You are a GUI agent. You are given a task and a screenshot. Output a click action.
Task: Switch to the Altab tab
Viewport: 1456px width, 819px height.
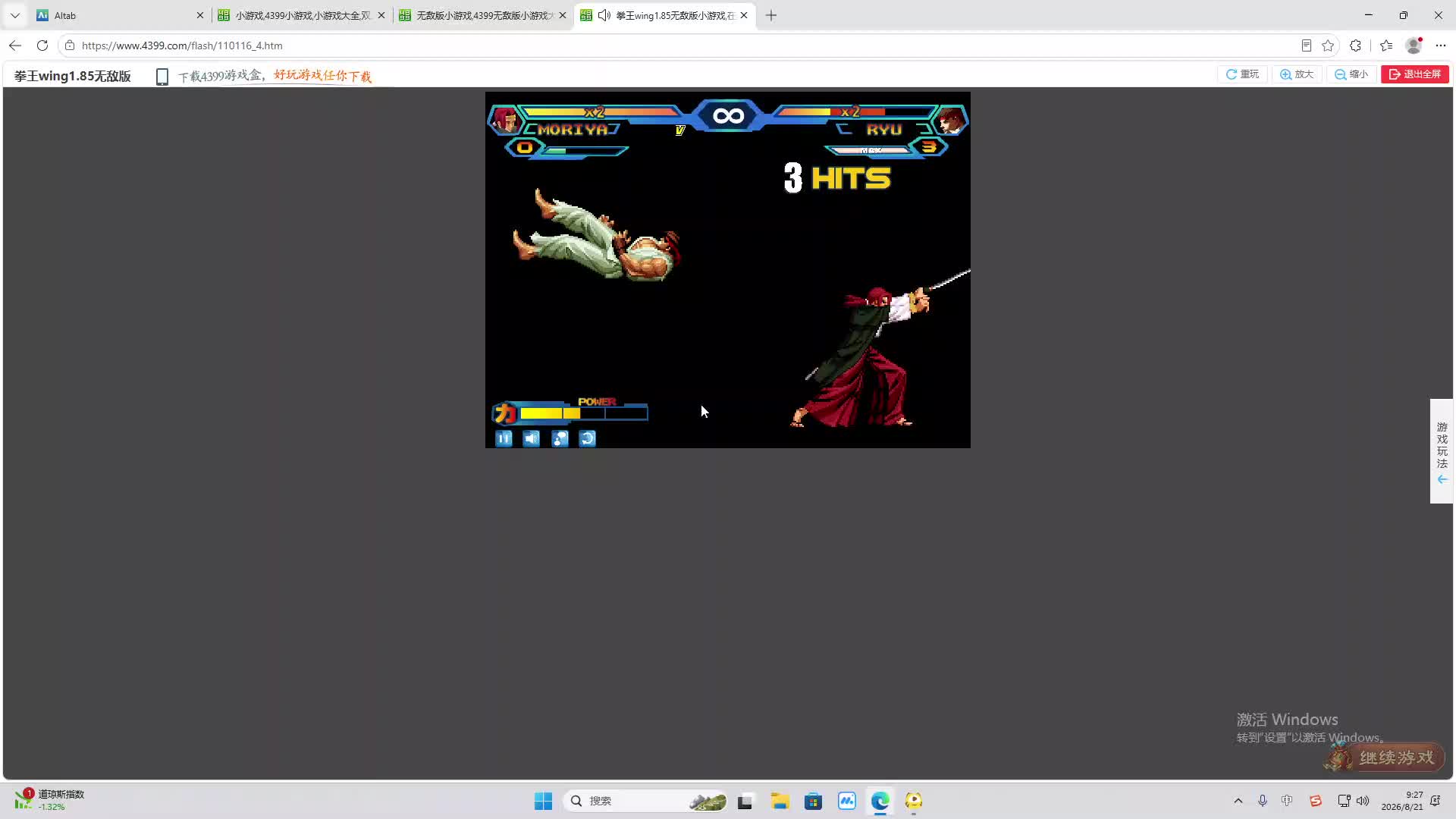(119, 15)
